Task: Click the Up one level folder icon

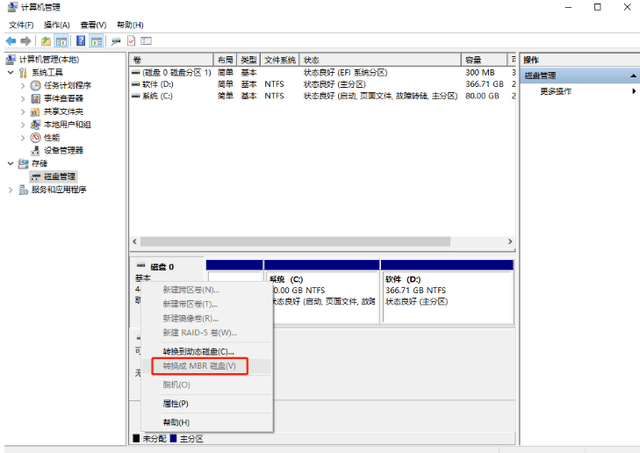Action: (46, 41)
